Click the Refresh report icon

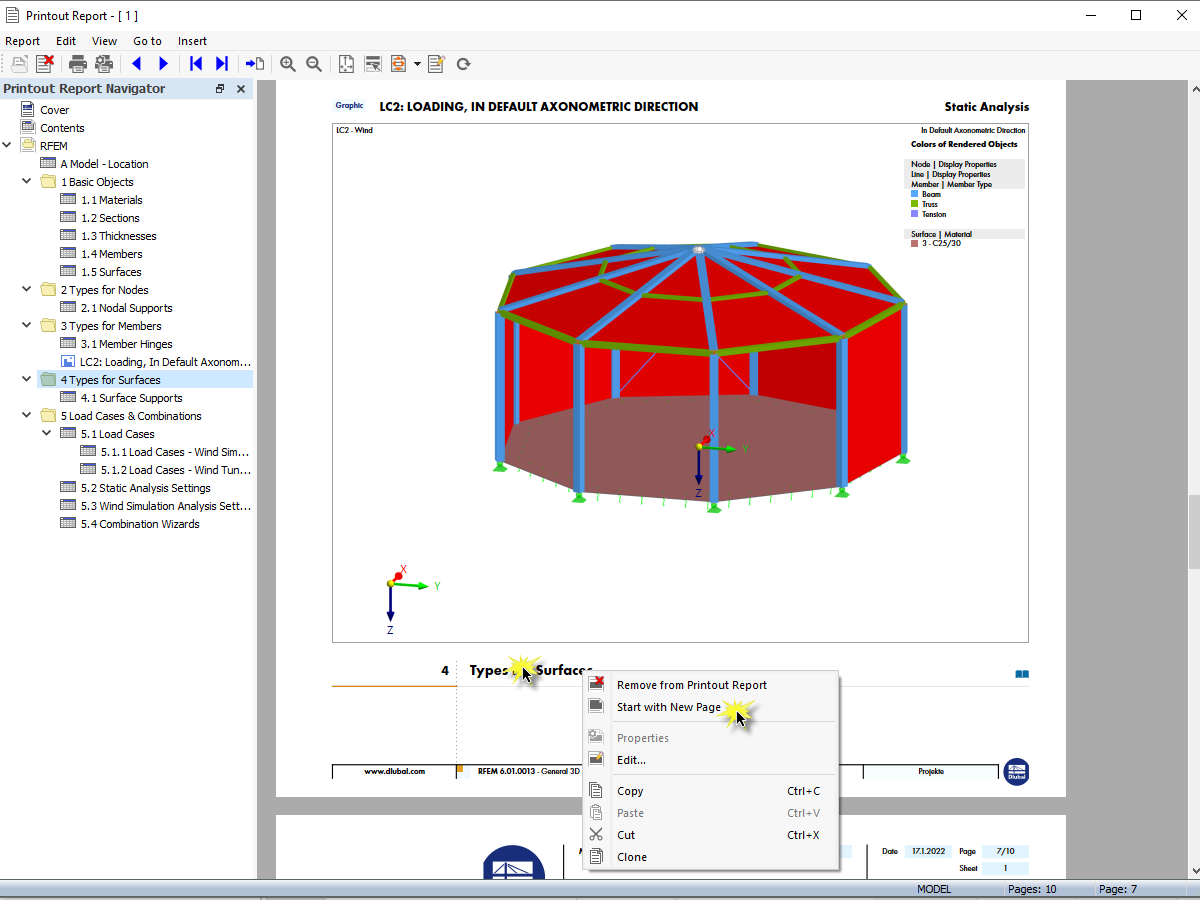point(463,64)
